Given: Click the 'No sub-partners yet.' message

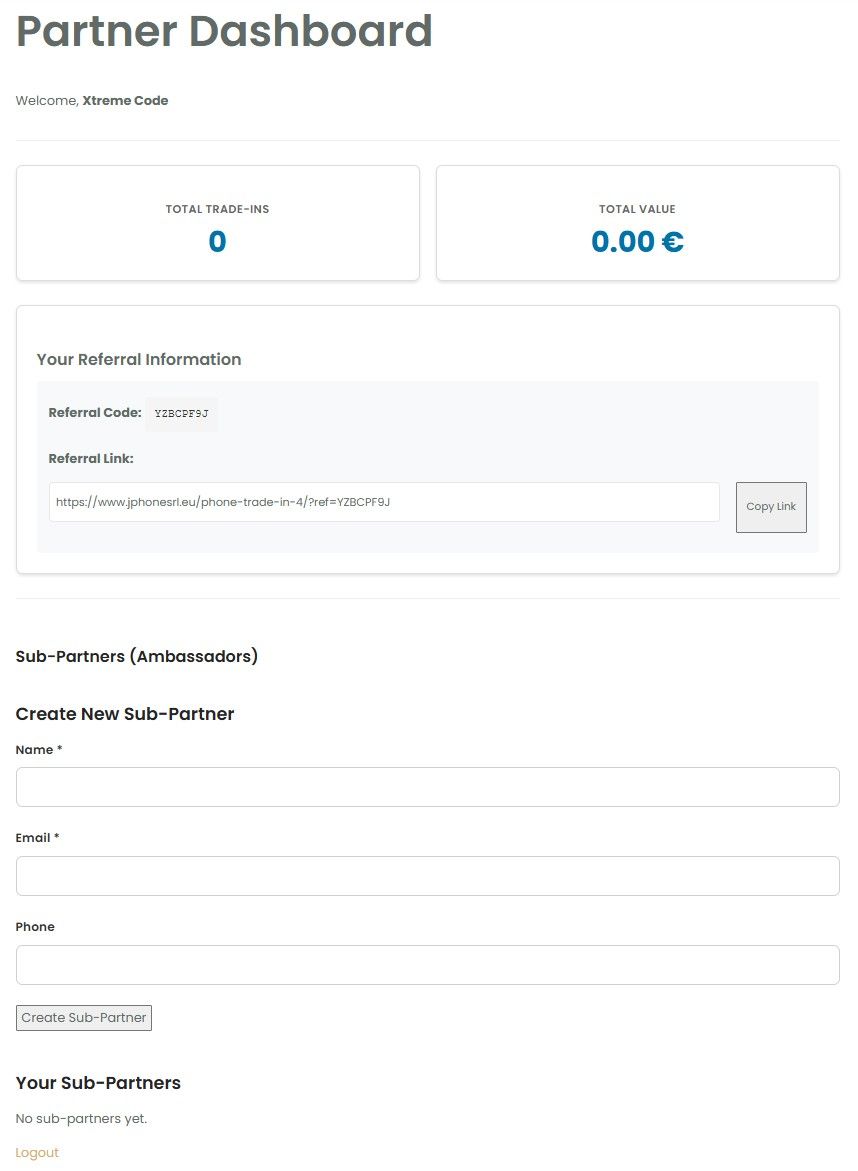Looking at the screenshot, I should point(81,1118).
